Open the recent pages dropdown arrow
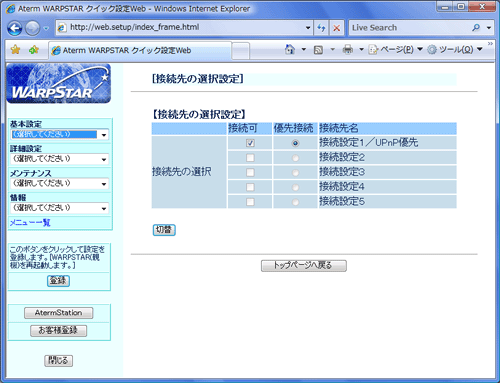The width and height of the screenshot is (500, 383). [46, 28]
